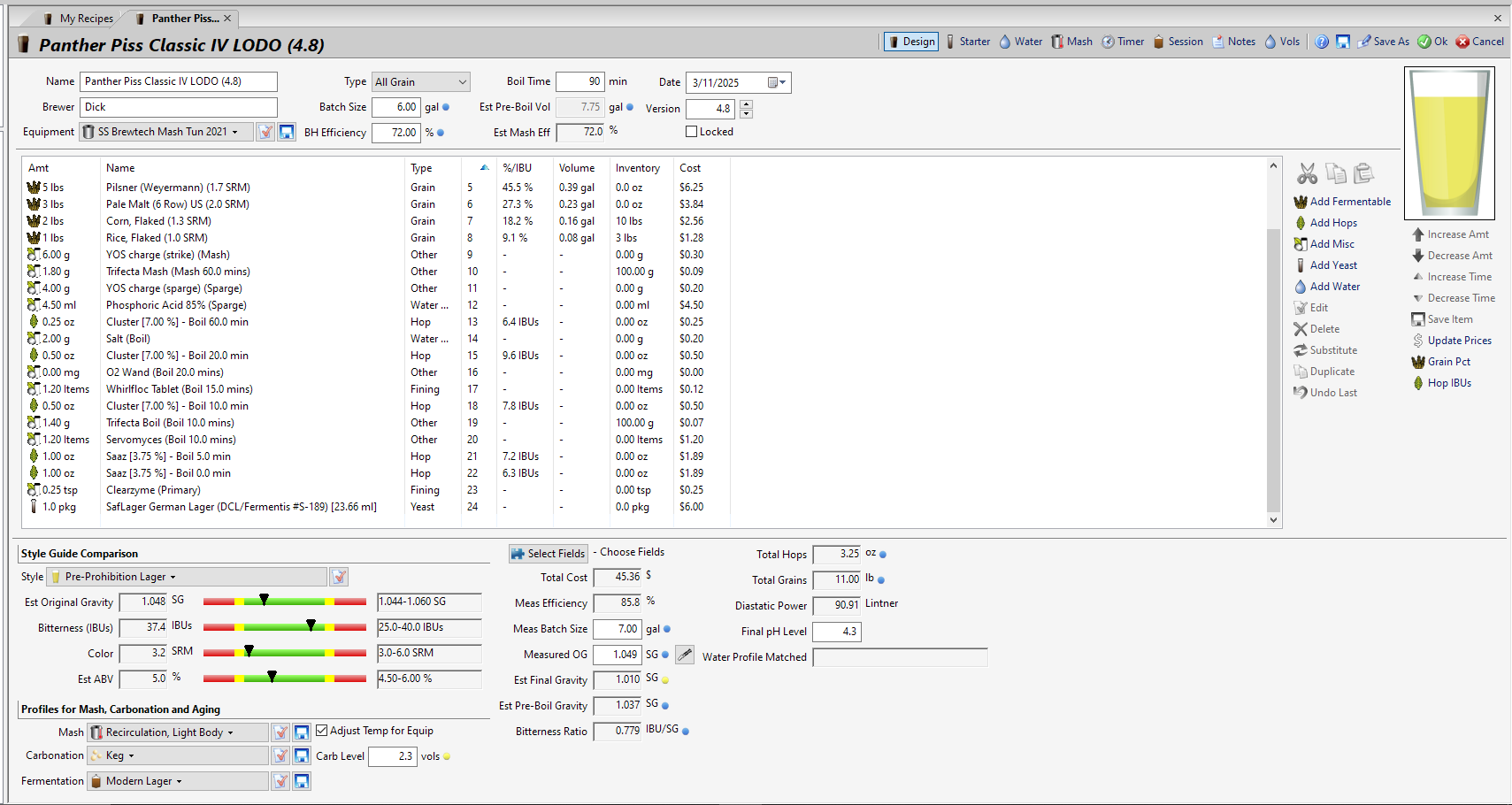The image size is (1512, 805).
Task: Switch to the Water tab
Action: click(1020, 42)
